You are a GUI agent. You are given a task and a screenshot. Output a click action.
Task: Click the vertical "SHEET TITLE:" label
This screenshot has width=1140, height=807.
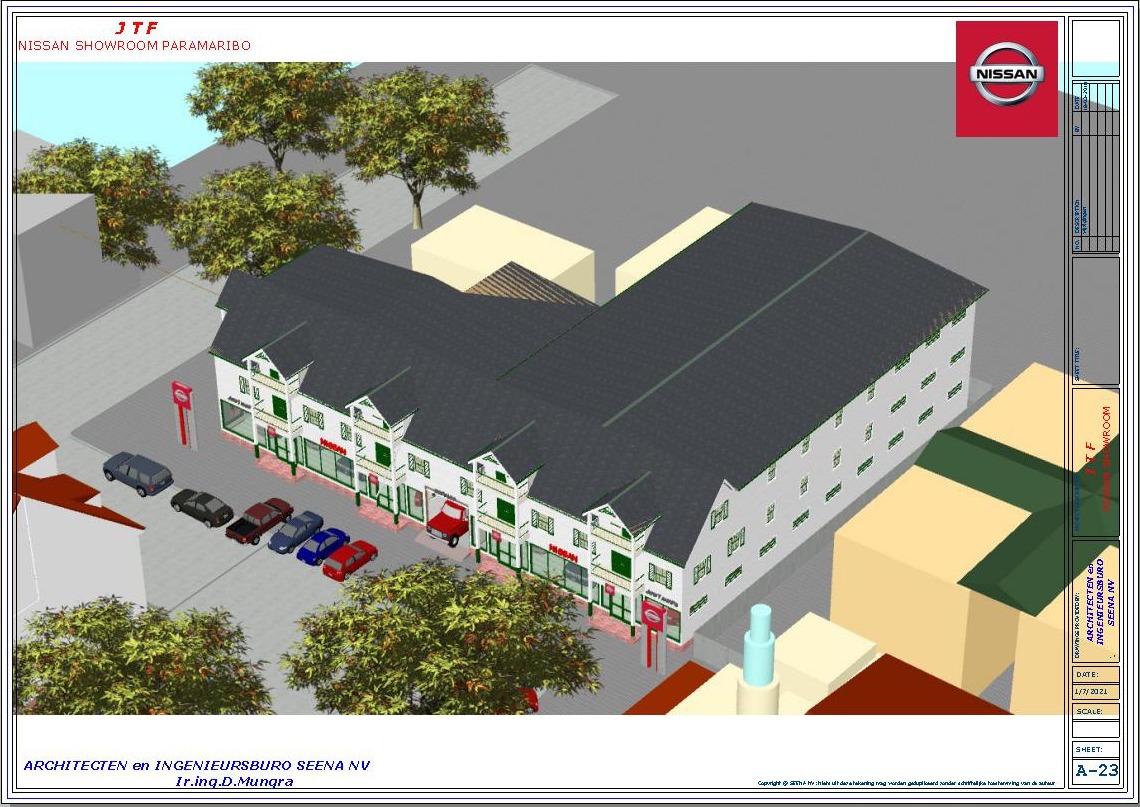1077,365
